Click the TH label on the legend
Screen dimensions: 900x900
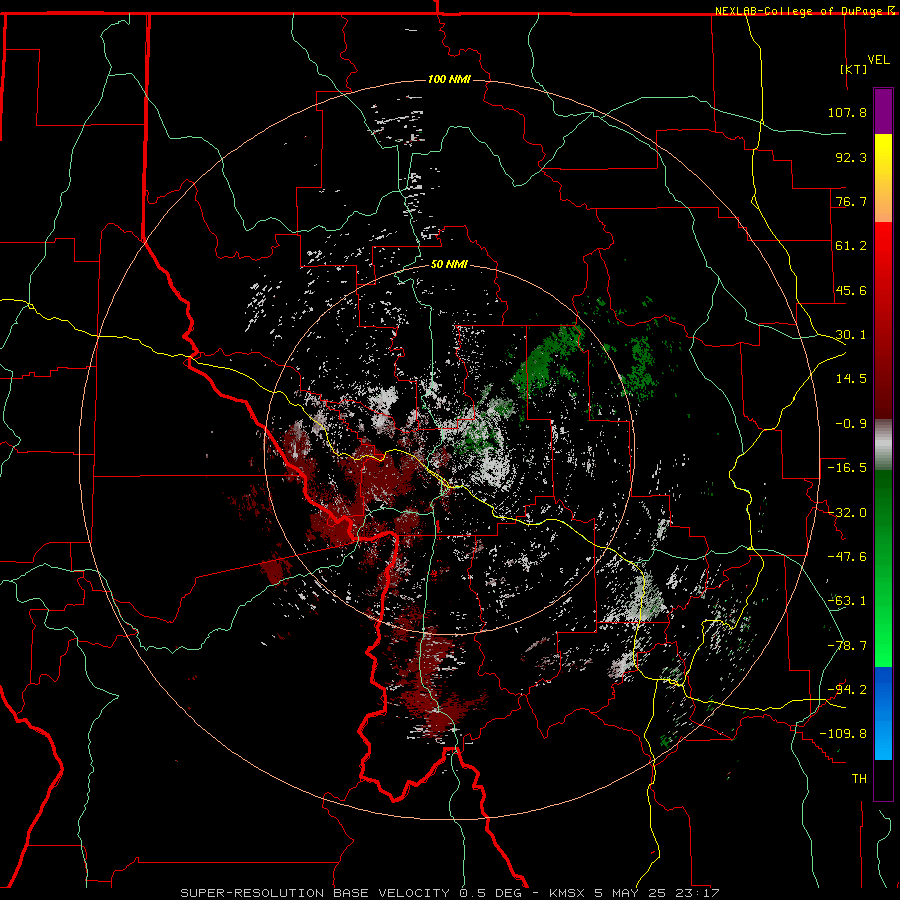[x=859, y=779]
